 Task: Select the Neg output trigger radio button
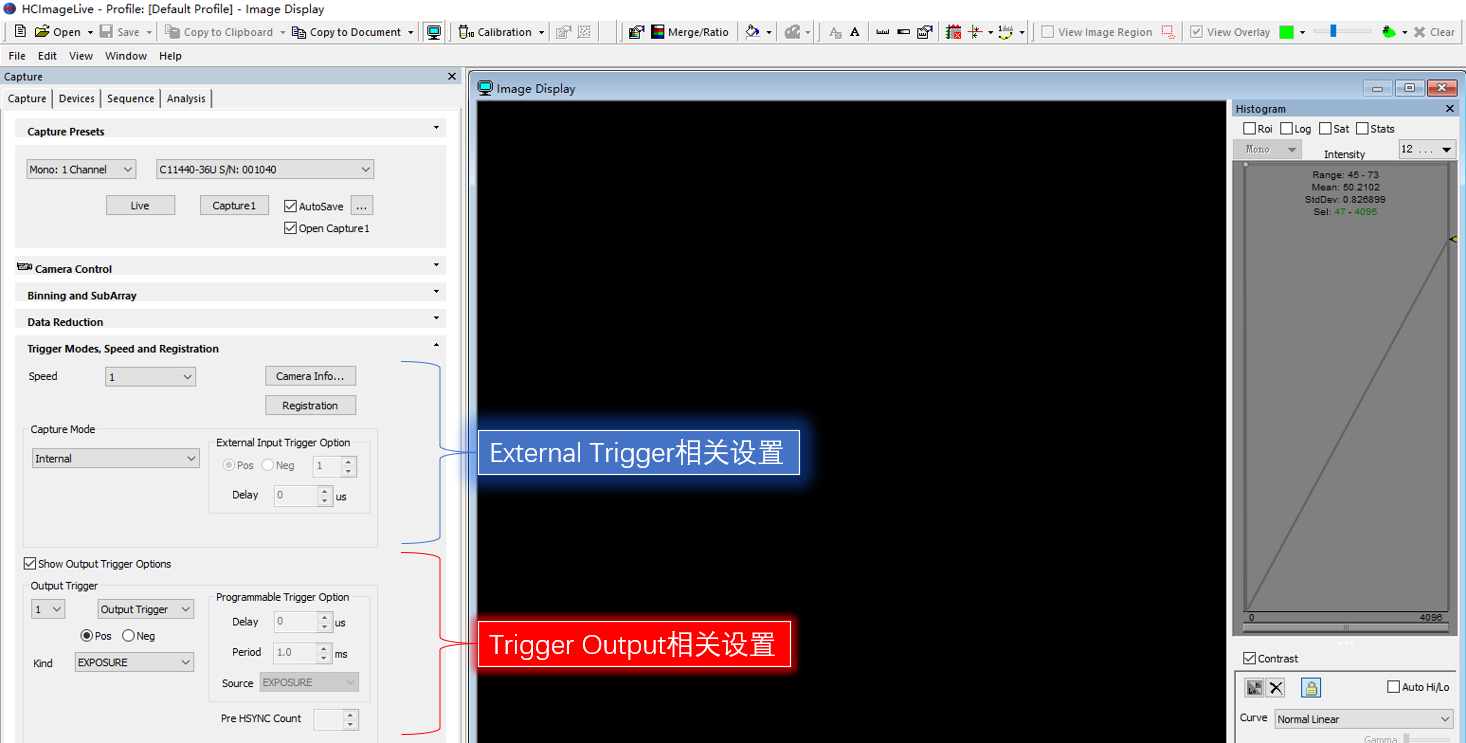pyautogui.click(x=128, y=636)
